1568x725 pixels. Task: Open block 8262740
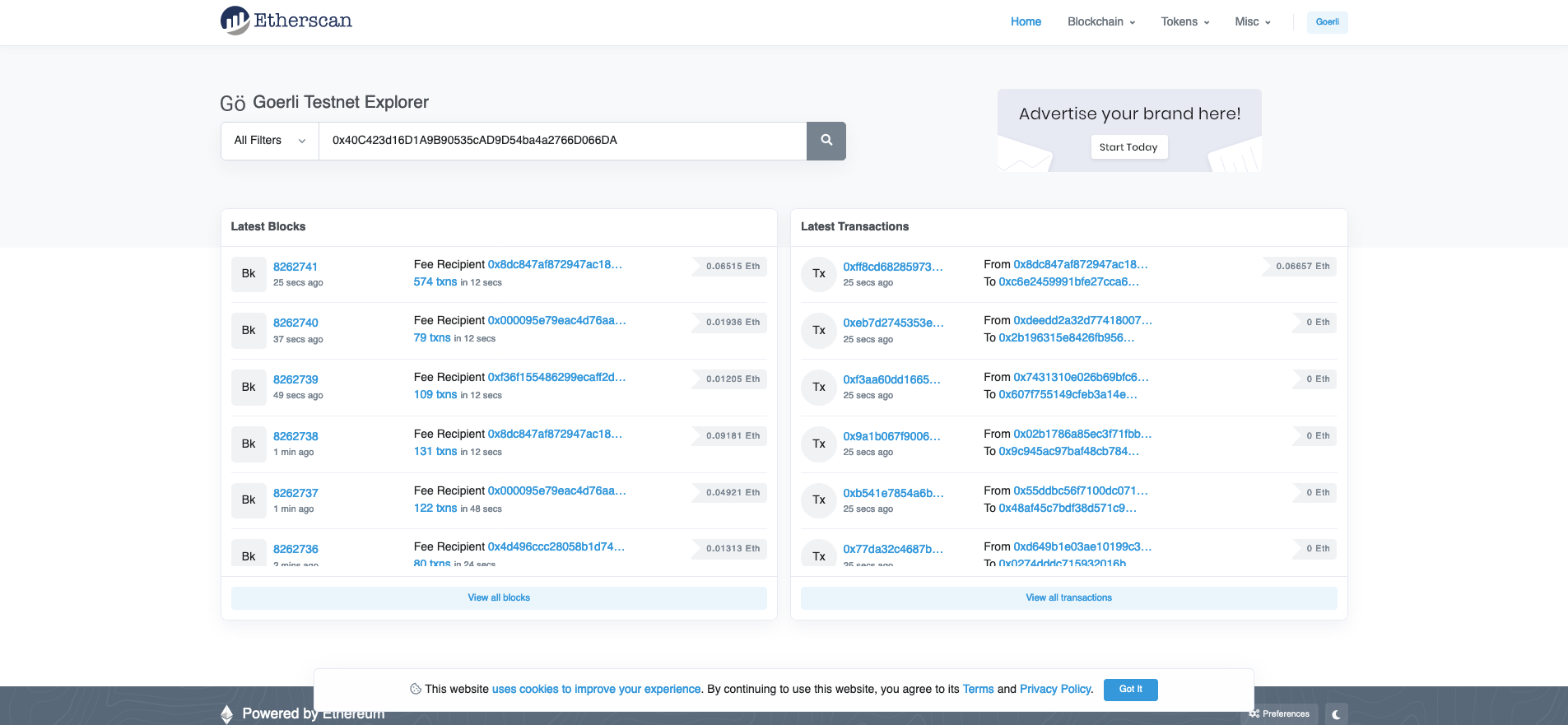coord(295,323)
